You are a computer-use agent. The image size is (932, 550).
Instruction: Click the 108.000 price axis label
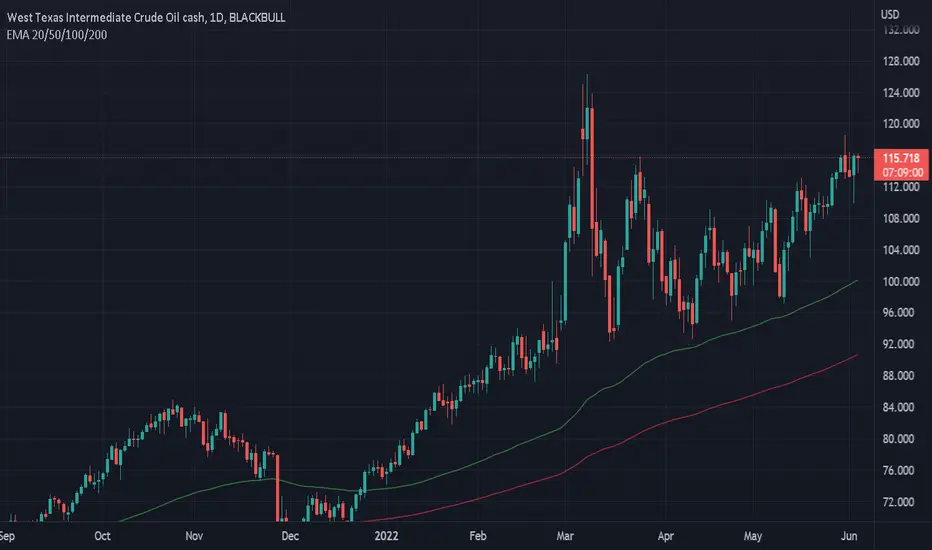point(901,218)
